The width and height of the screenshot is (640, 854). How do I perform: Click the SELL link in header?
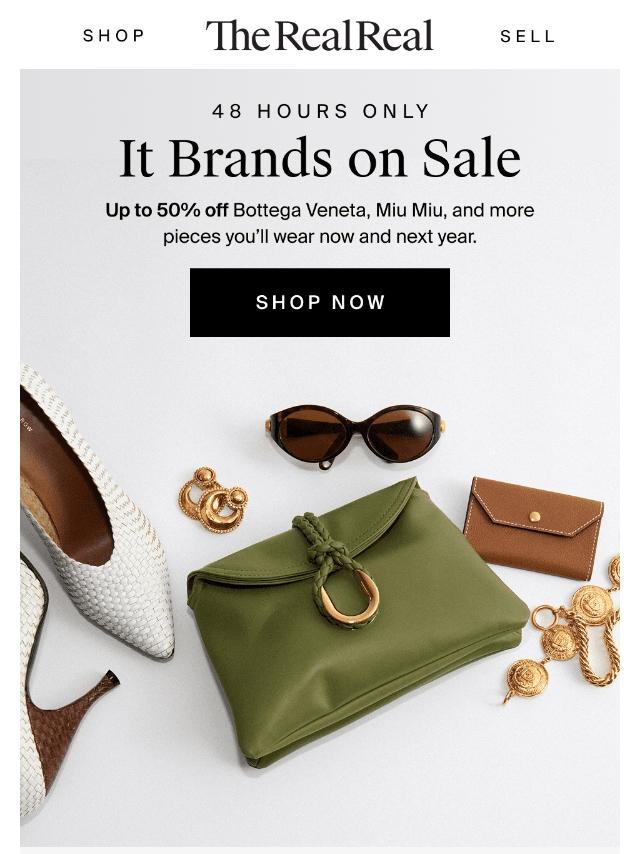527,36
